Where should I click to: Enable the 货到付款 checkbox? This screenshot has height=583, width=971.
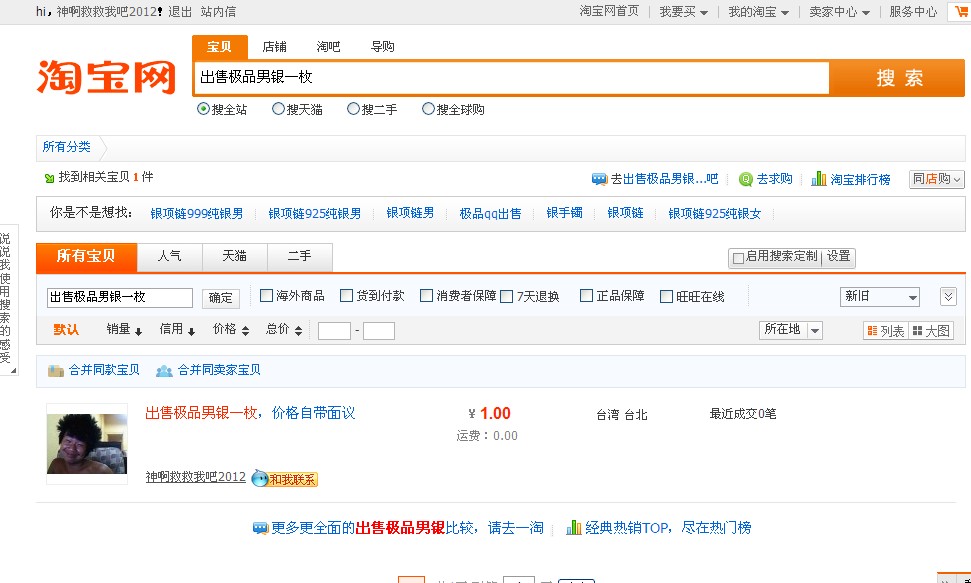(x=346, y=296)
